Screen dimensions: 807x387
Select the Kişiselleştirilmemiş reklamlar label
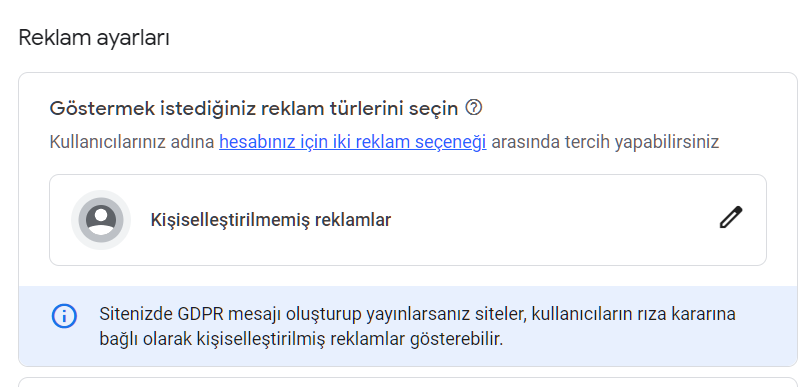click(x=271, y=220)
